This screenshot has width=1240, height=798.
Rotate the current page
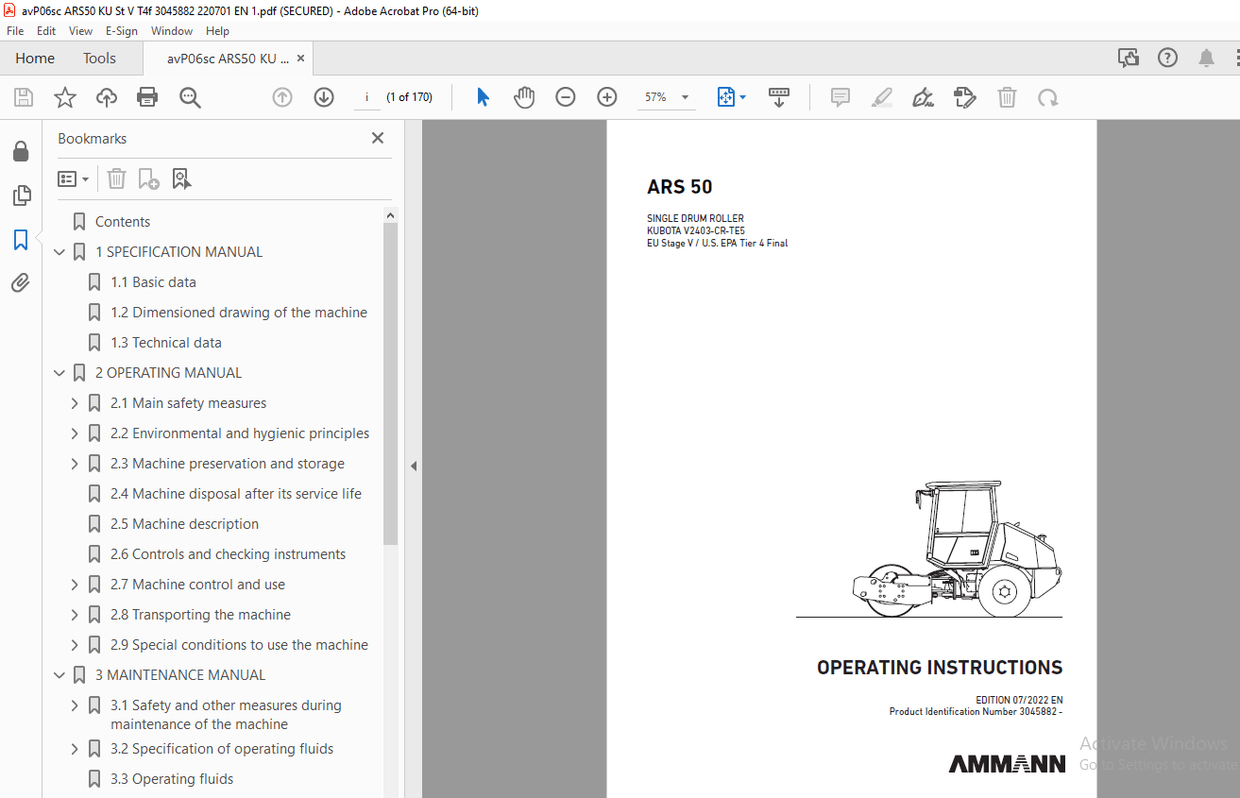1046,97
